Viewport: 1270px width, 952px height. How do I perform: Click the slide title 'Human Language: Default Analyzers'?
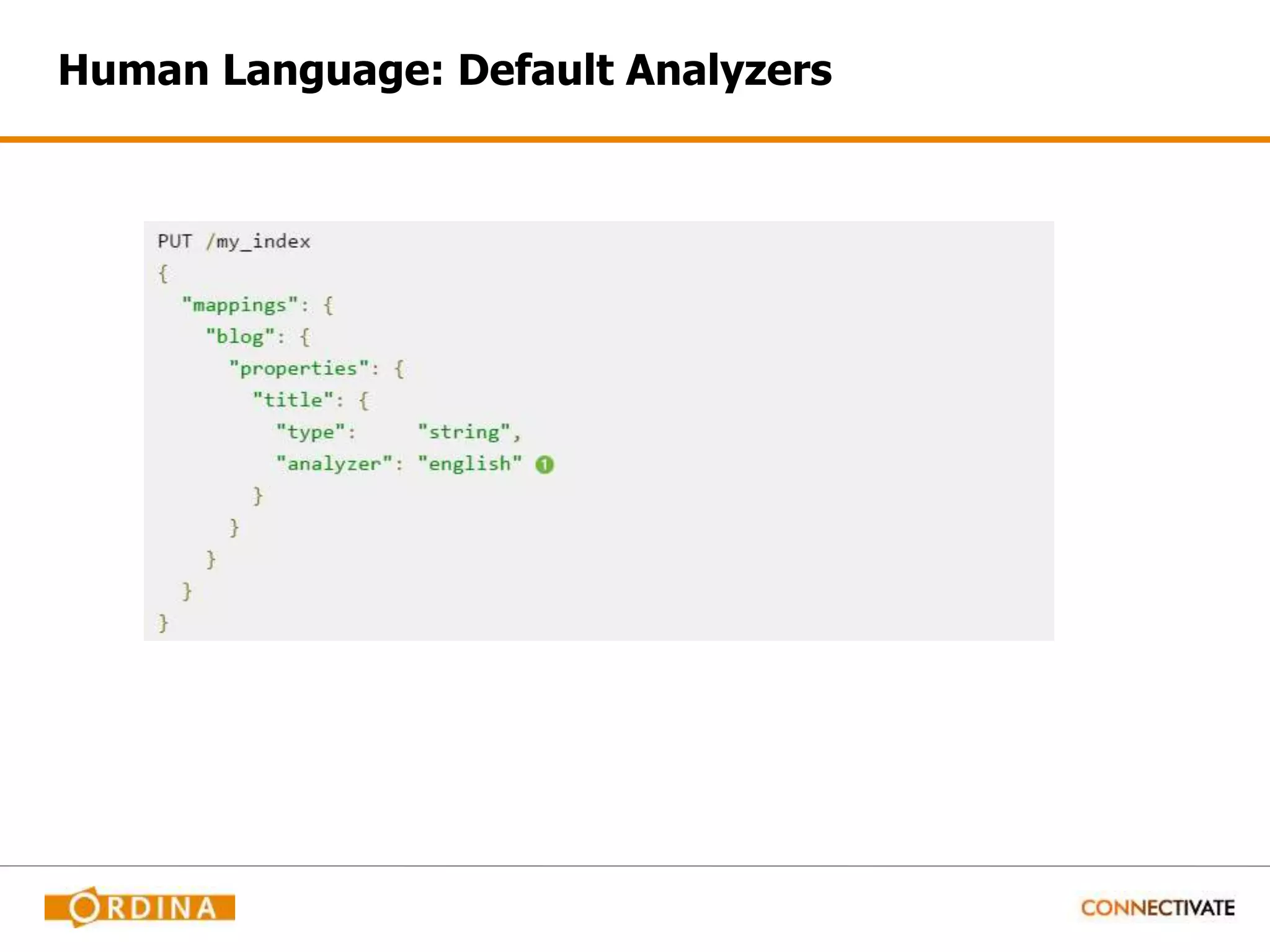click(445, 71)
